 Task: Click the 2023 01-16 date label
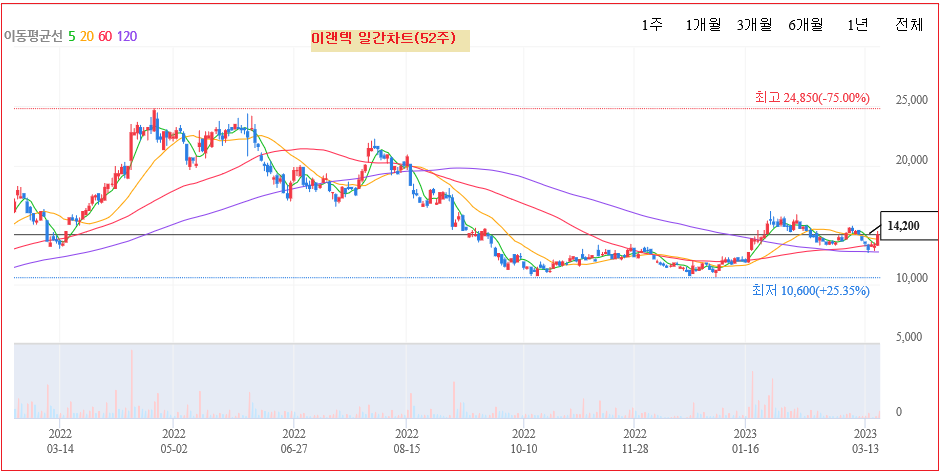(745, 440)
